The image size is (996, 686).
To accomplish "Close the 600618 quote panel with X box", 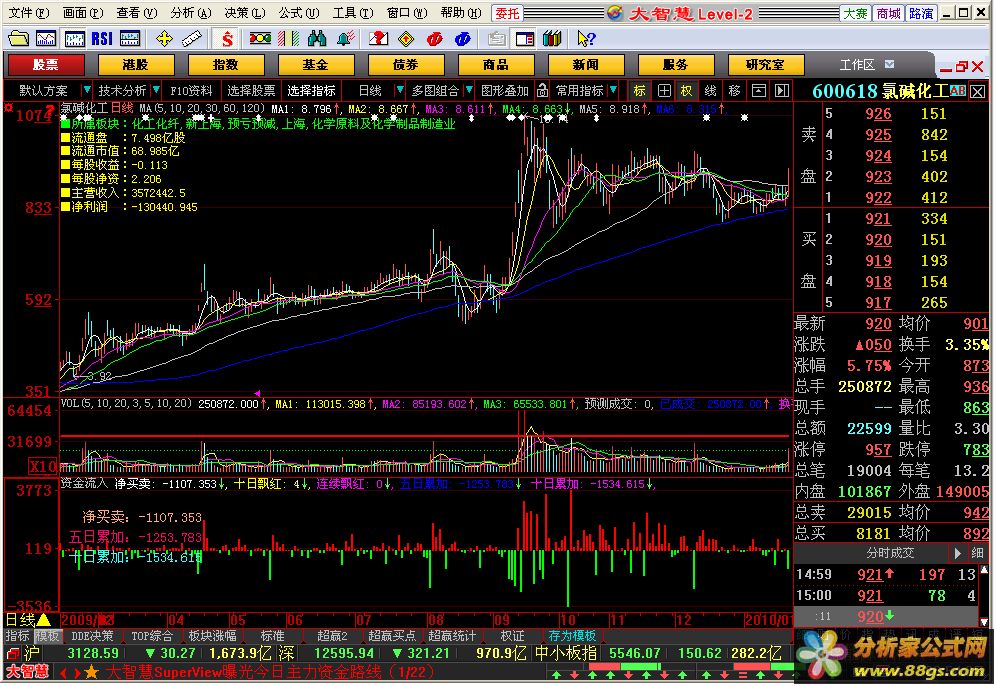I will coord(978,91).
